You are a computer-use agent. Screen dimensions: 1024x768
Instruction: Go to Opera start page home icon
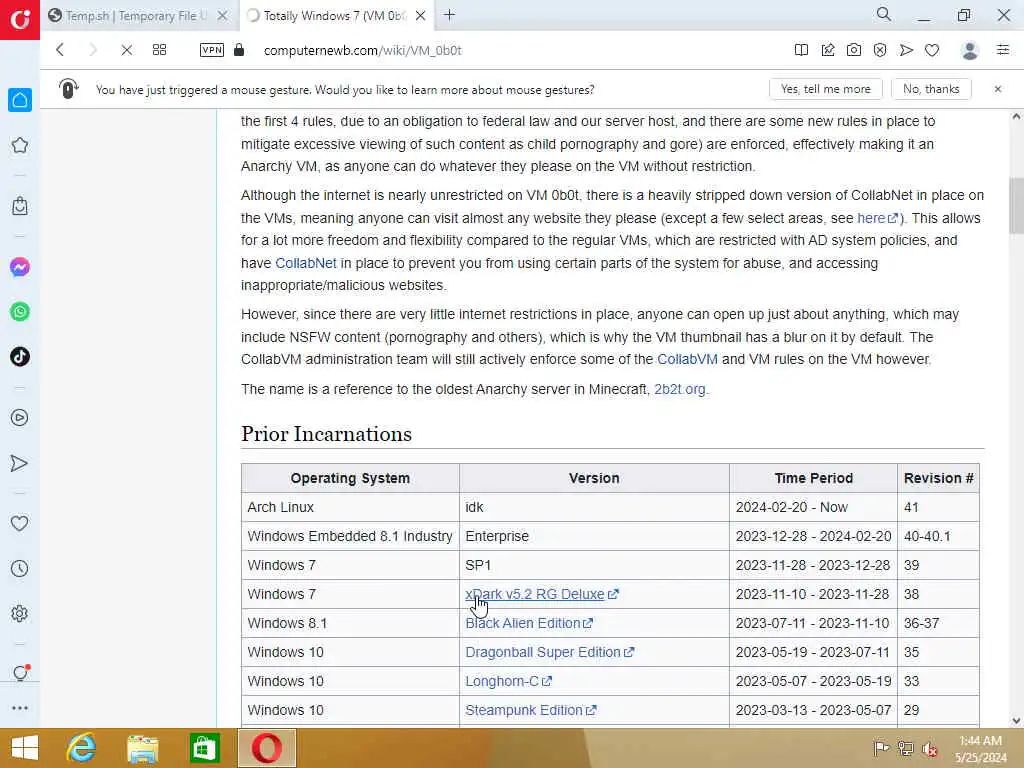click(x=20, y=100)
